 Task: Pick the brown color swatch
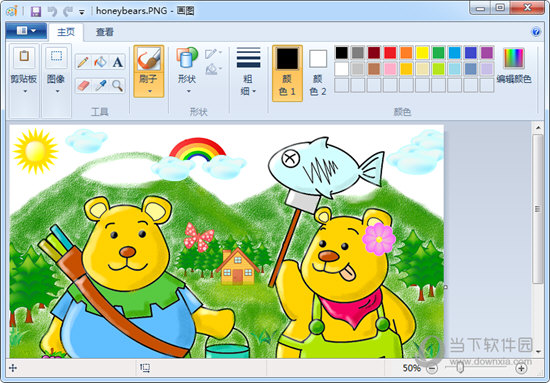(x=374, y=69)
